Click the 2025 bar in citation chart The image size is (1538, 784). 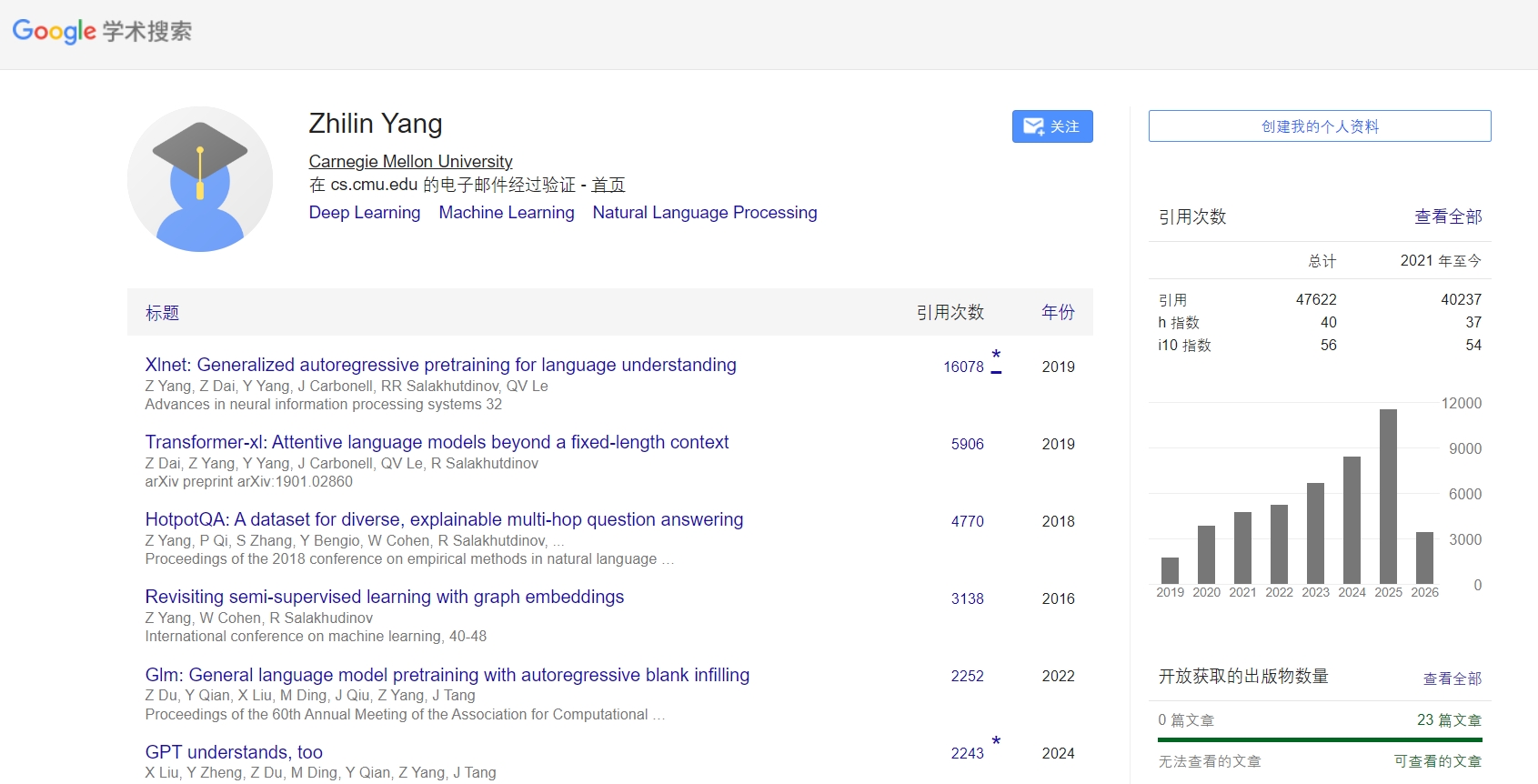(x=1388, y=496)
